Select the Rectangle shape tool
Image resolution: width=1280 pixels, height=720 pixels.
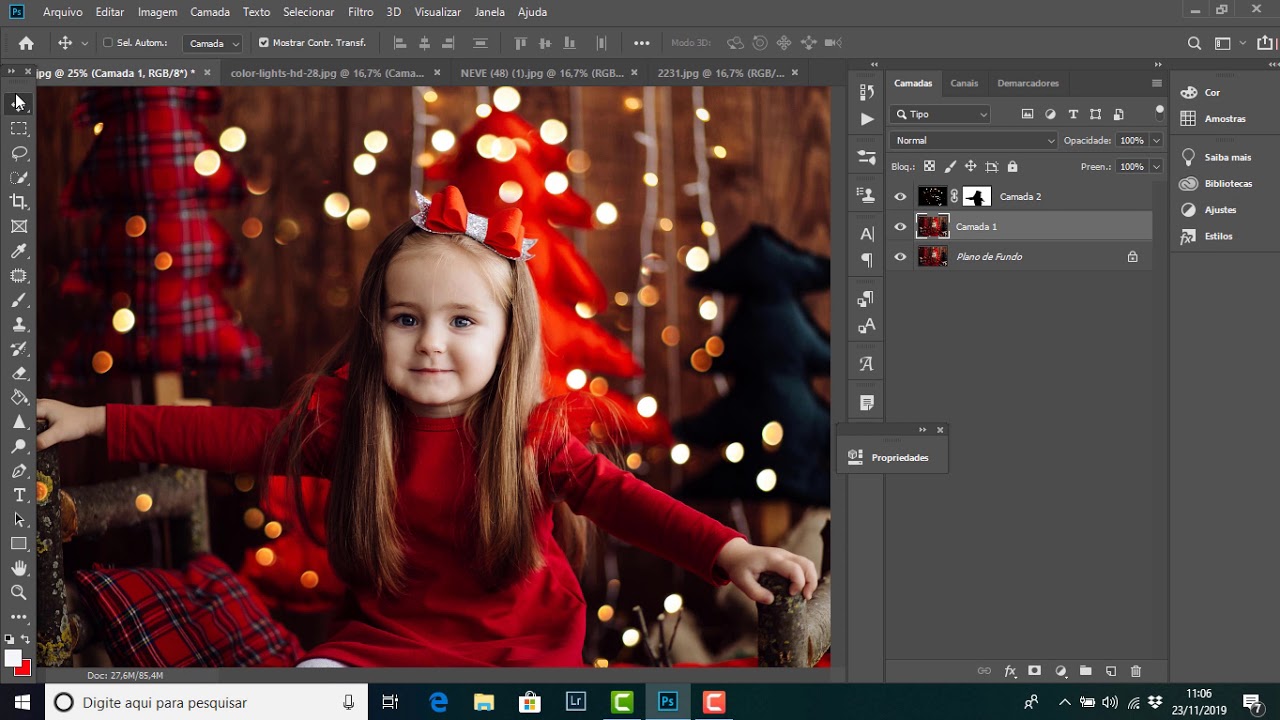point(19,544)
